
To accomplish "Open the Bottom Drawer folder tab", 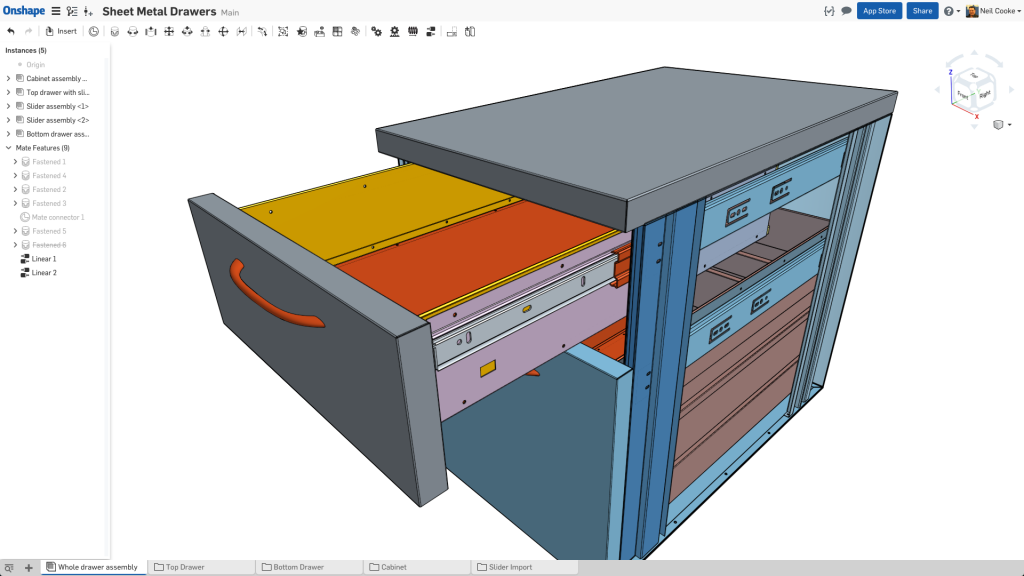I will 310,568.
